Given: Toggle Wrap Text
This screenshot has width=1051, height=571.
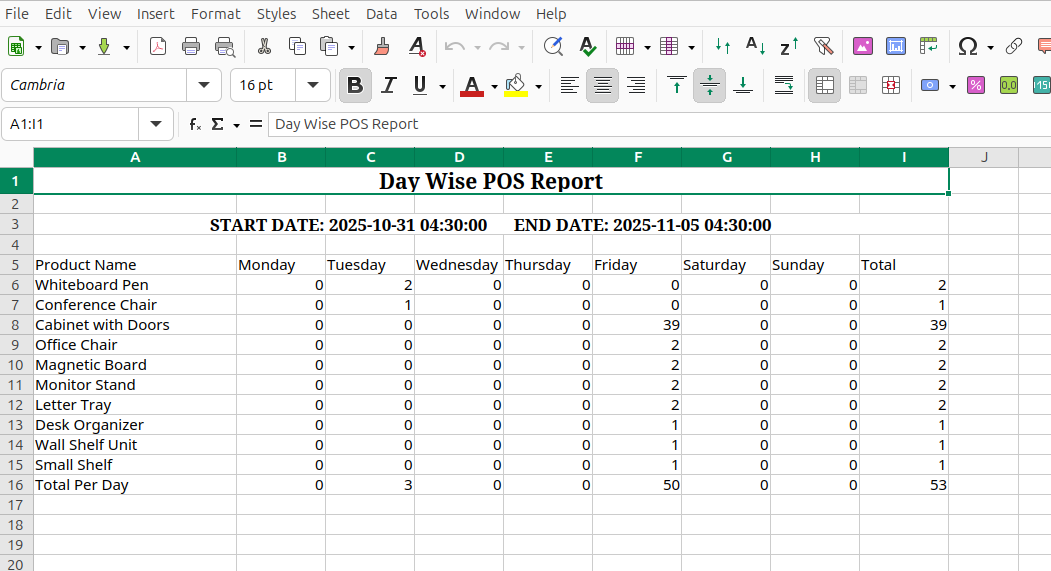Looking at the screenshot, I should coord(784,85).
